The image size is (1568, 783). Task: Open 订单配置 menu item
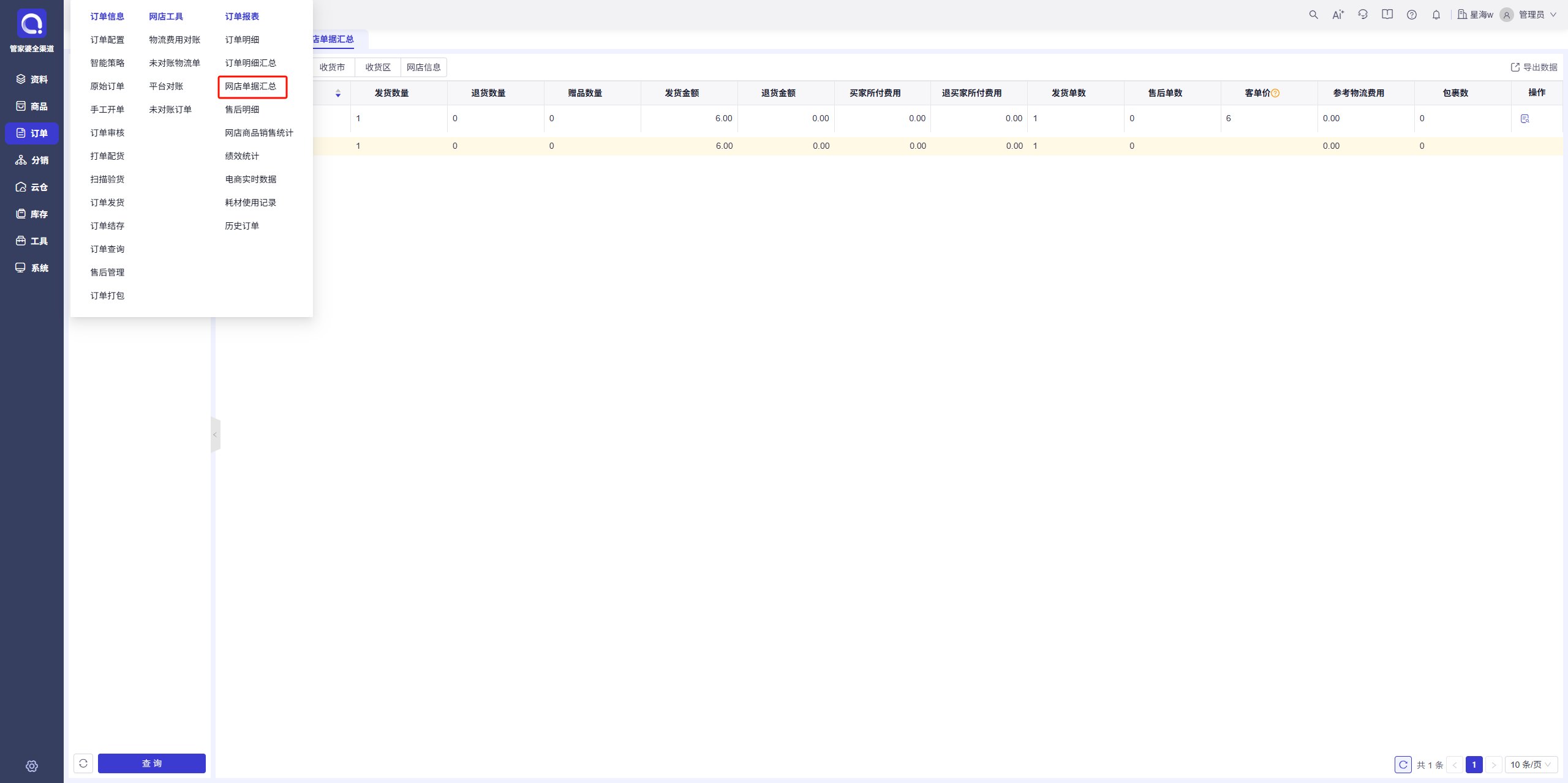107,40
